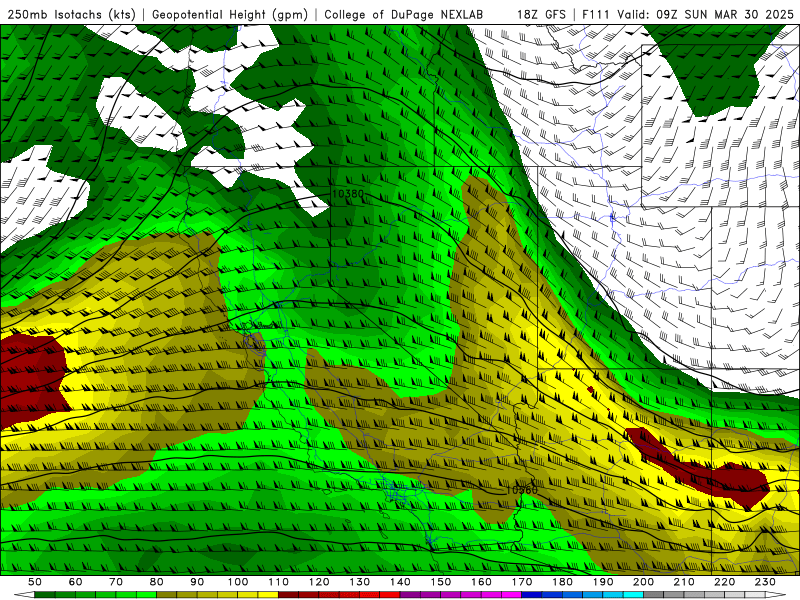
Task: Click the 140 knot colorbar label
Action: pos(400,582)
